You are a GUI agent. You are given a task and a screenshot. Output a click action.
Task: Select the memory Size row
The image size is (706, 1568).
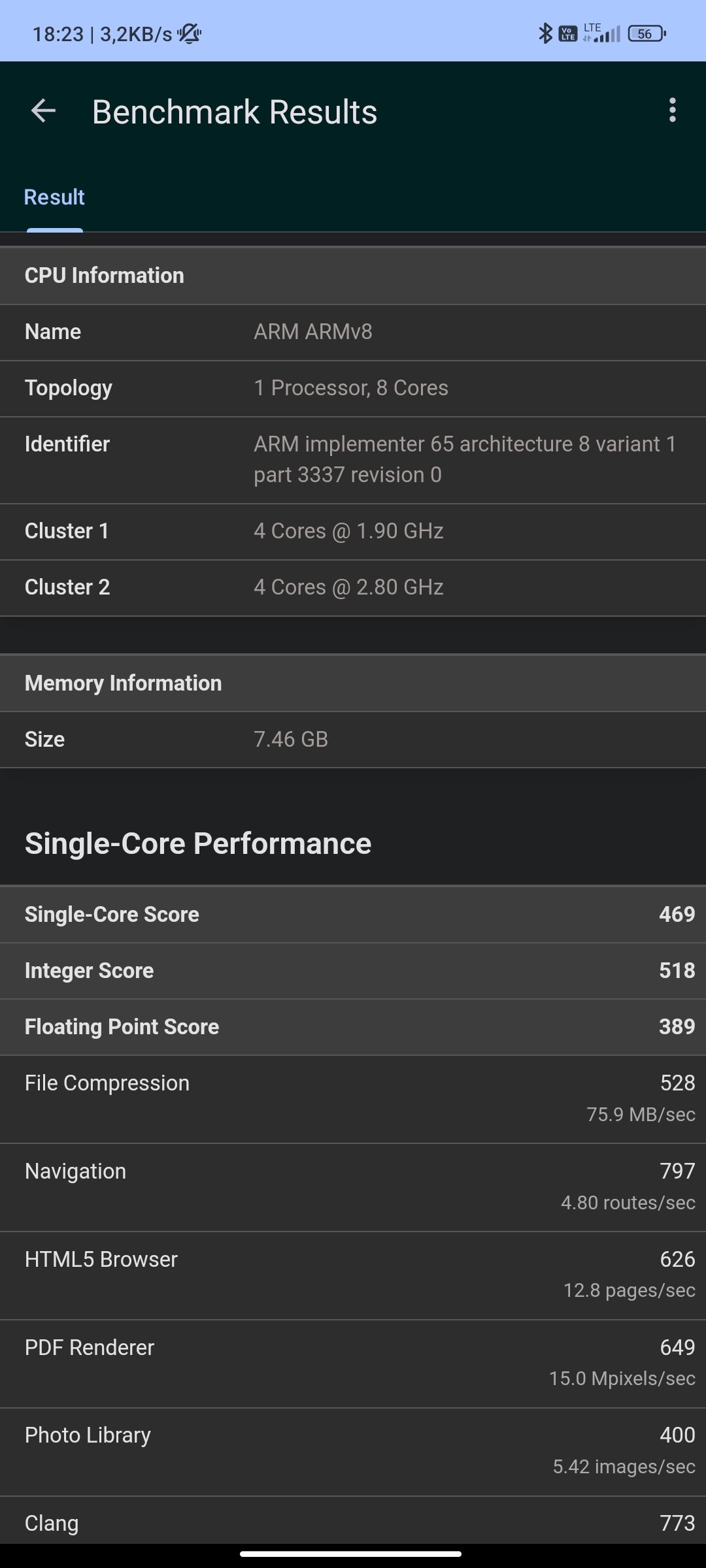click(353, 740)
